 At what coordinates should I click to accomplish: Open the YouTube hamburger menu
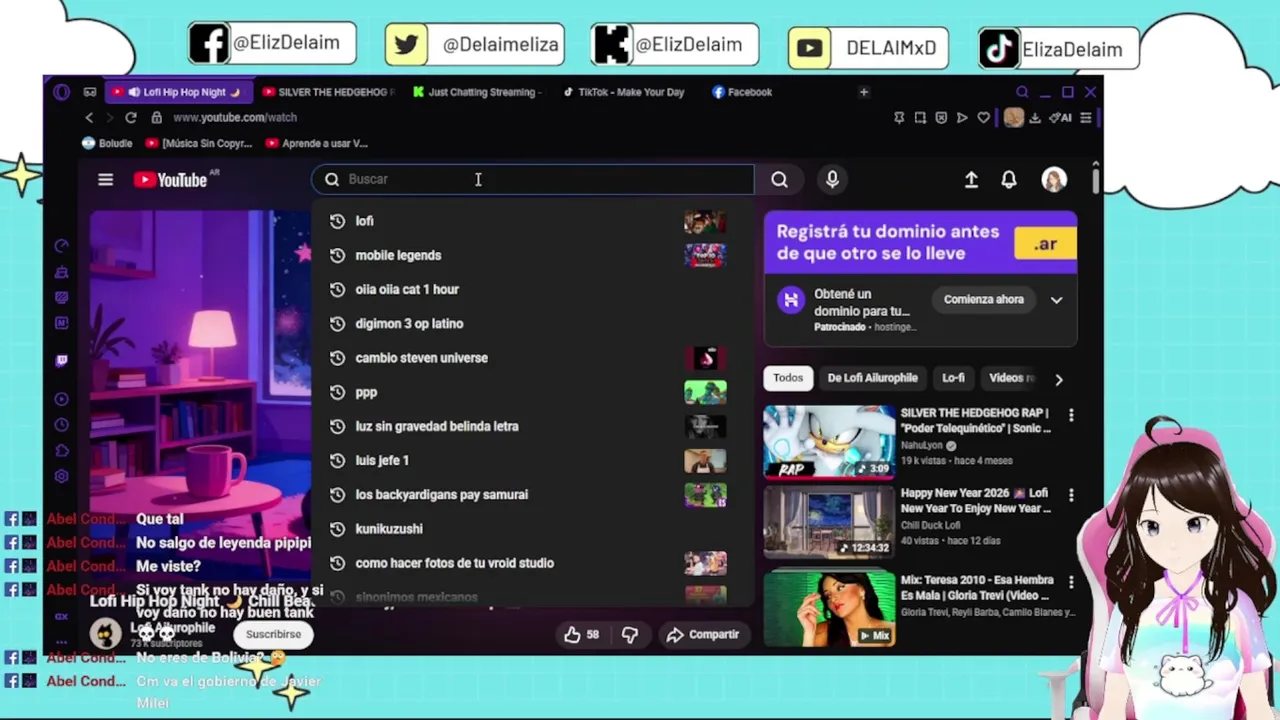105,180
